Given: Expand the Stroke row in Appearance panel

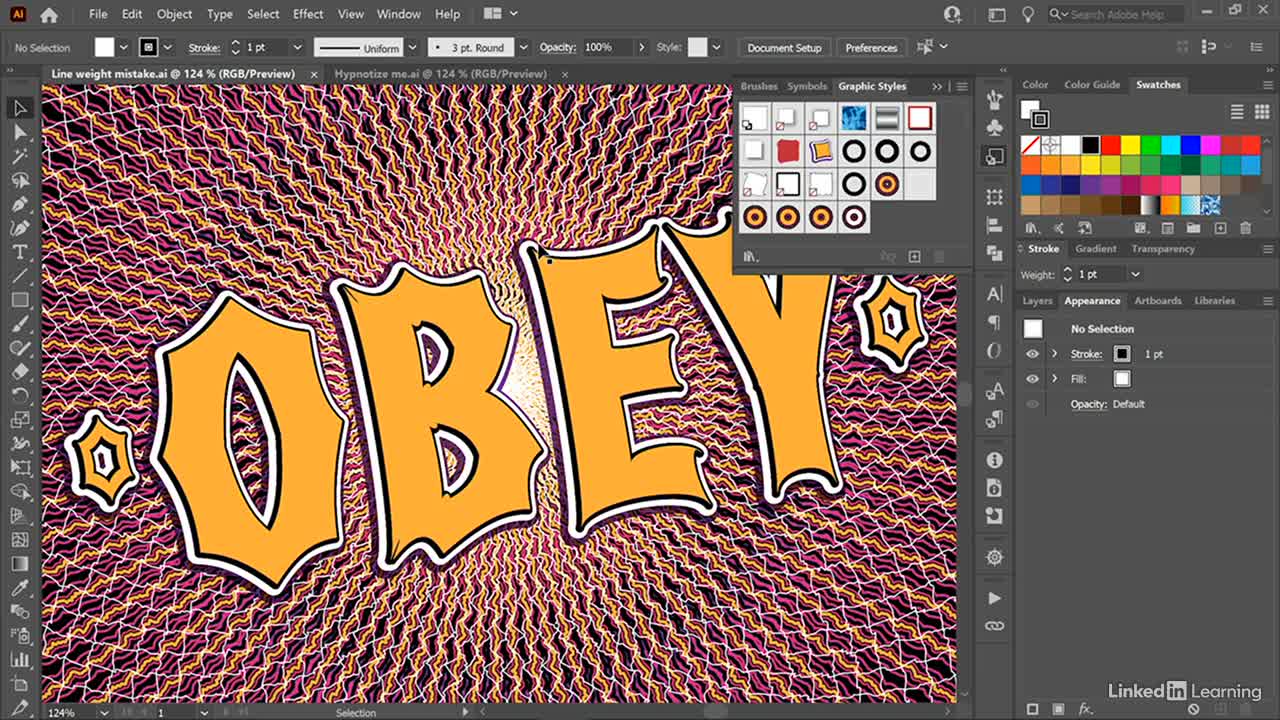Looking at the screenshot, I should coord(1054,354).
